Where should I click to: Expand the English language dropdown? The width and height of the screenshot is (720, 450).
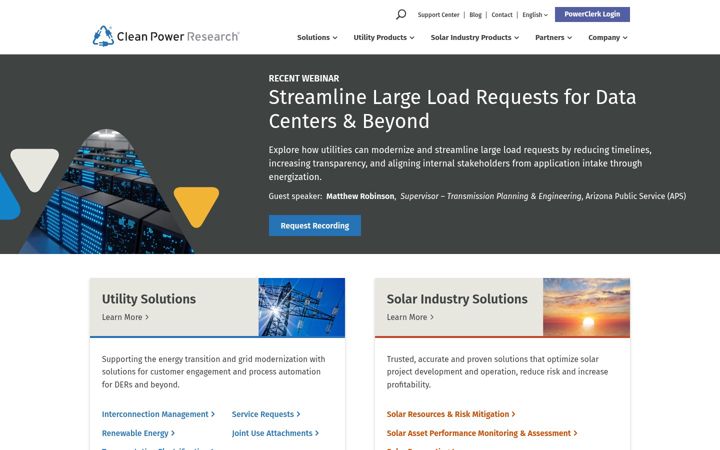tap(535, 15)
